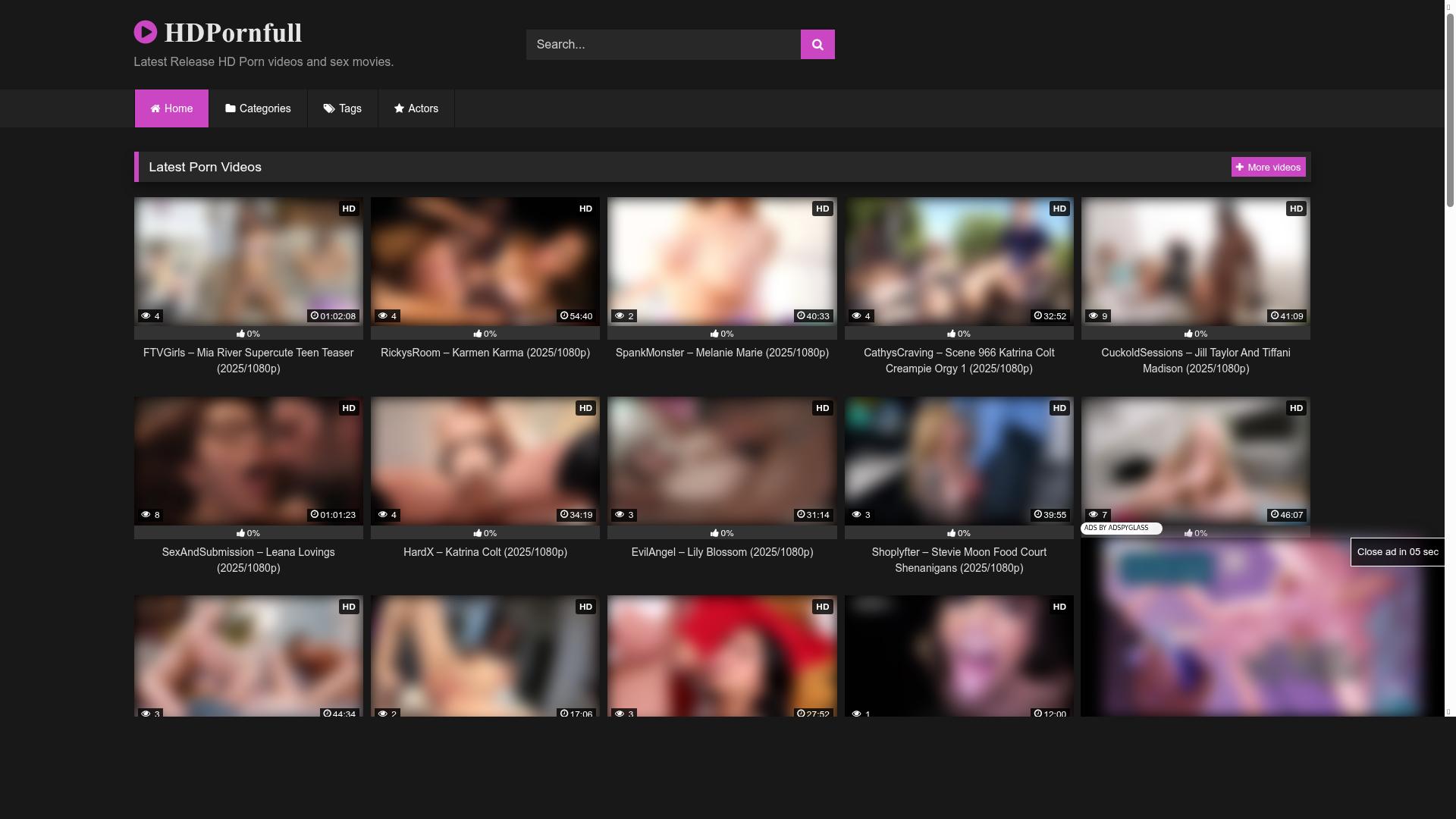Click the house icon beside Home

(x=154, y=108)
